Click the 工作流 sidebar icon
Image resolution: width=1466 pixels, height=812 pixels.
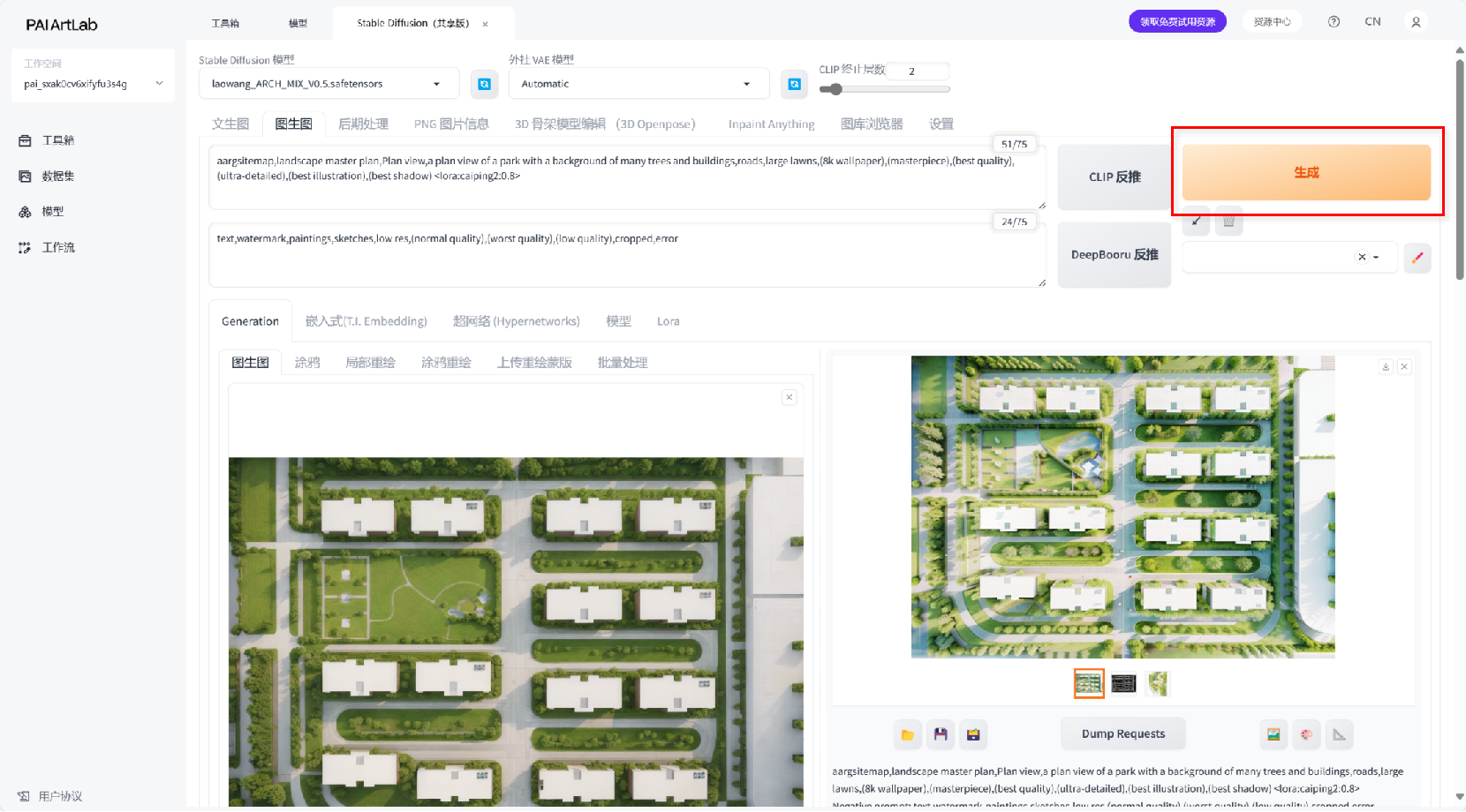pyautogui.click(x=25, y=248)
